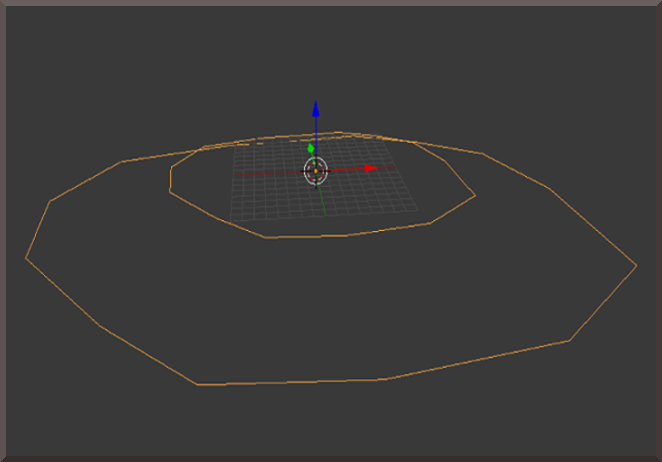Click the grid floor's front-right corner

[417, 210]
